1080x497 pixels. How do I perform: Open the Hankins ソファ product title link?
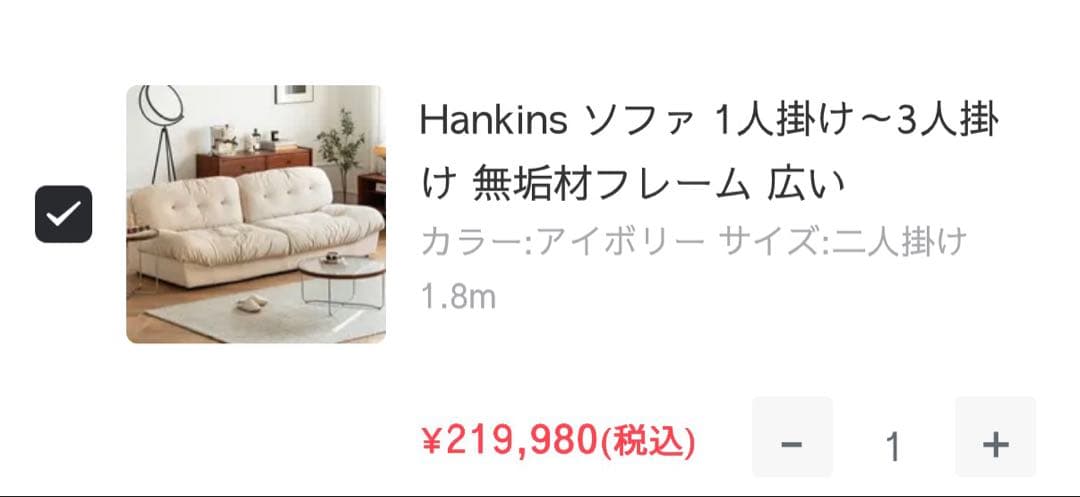[x=709, y=151]
